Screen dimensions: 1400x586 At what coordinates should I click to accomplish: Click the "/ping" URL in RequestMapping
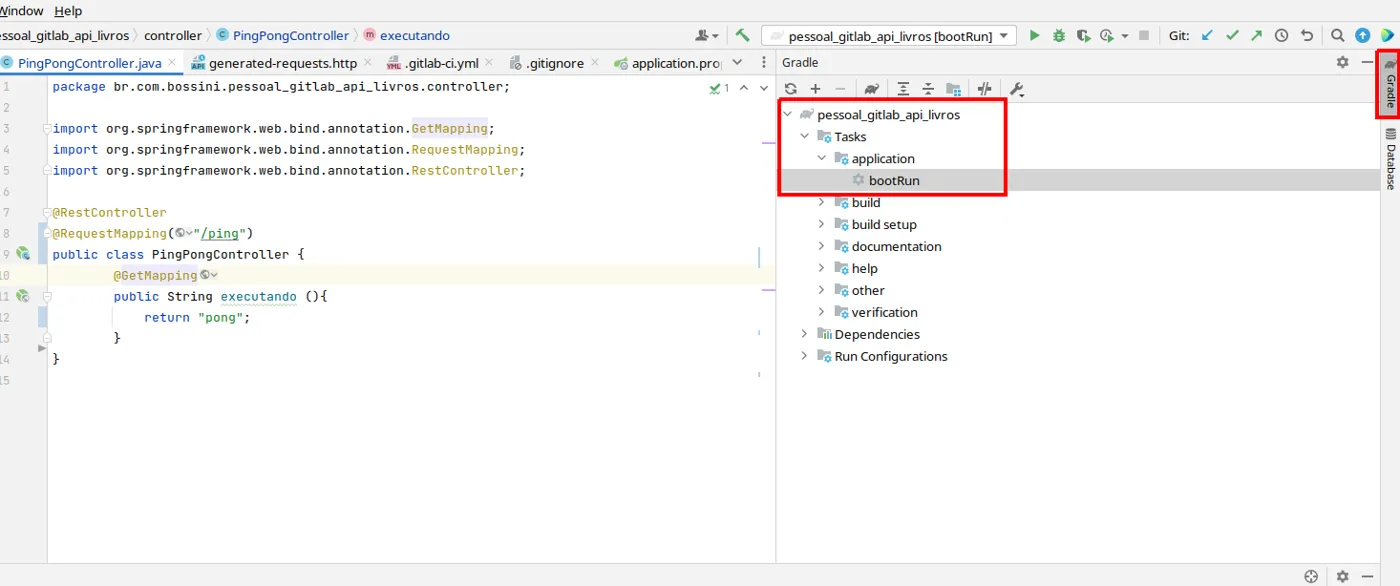click(221, 234)
